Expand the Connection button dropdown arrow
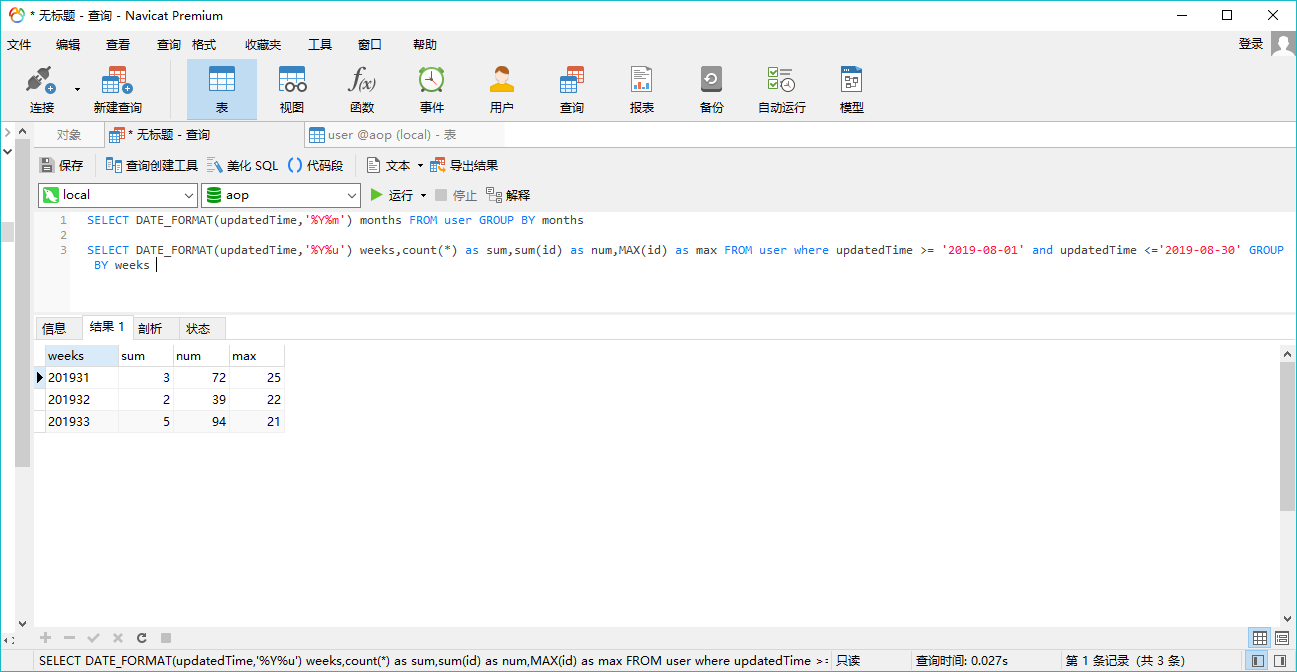1297x672 pixels. pyautogui.click(x=77, y=89)
